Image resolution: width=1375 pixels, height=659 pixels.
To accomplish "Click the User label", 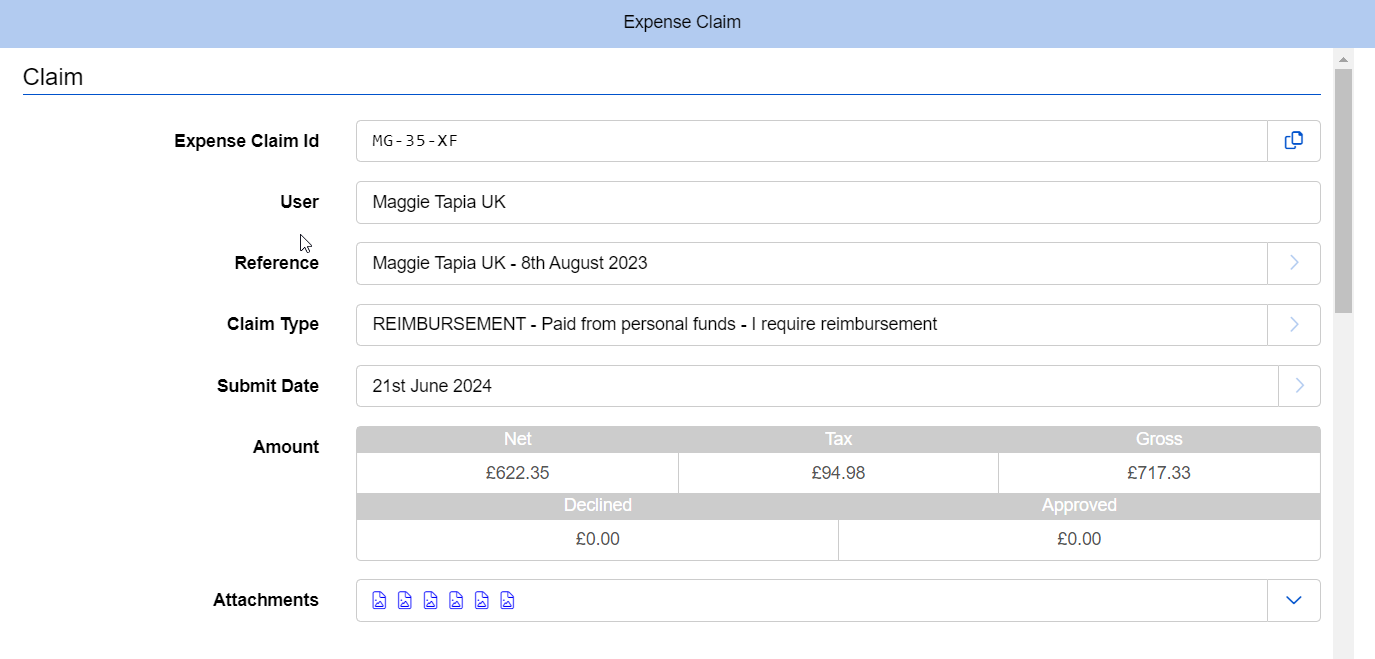I will (x=299, y=202).
